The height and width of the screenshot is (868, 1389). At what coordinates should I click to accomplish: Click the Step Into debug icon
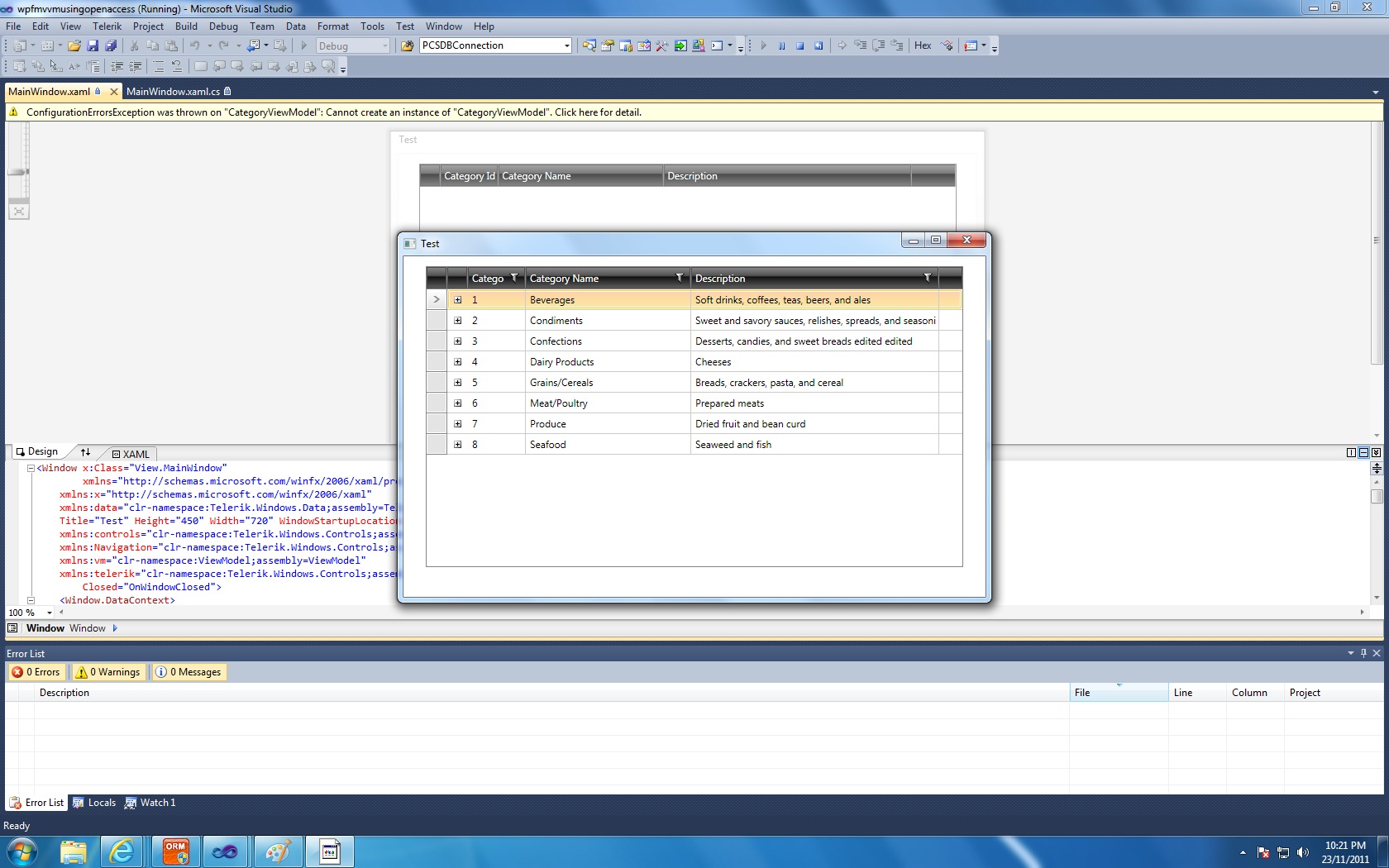[861, 46]
